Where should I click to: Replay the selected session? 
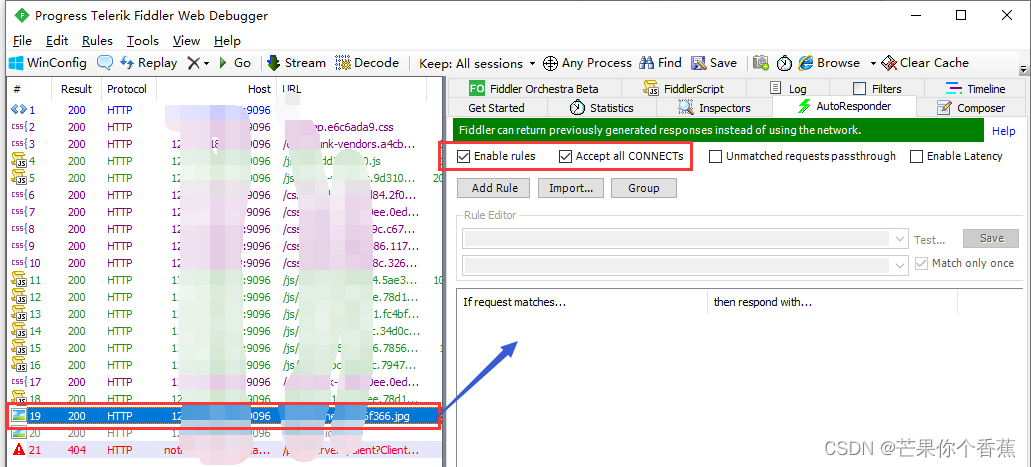(x=149, y=63)
